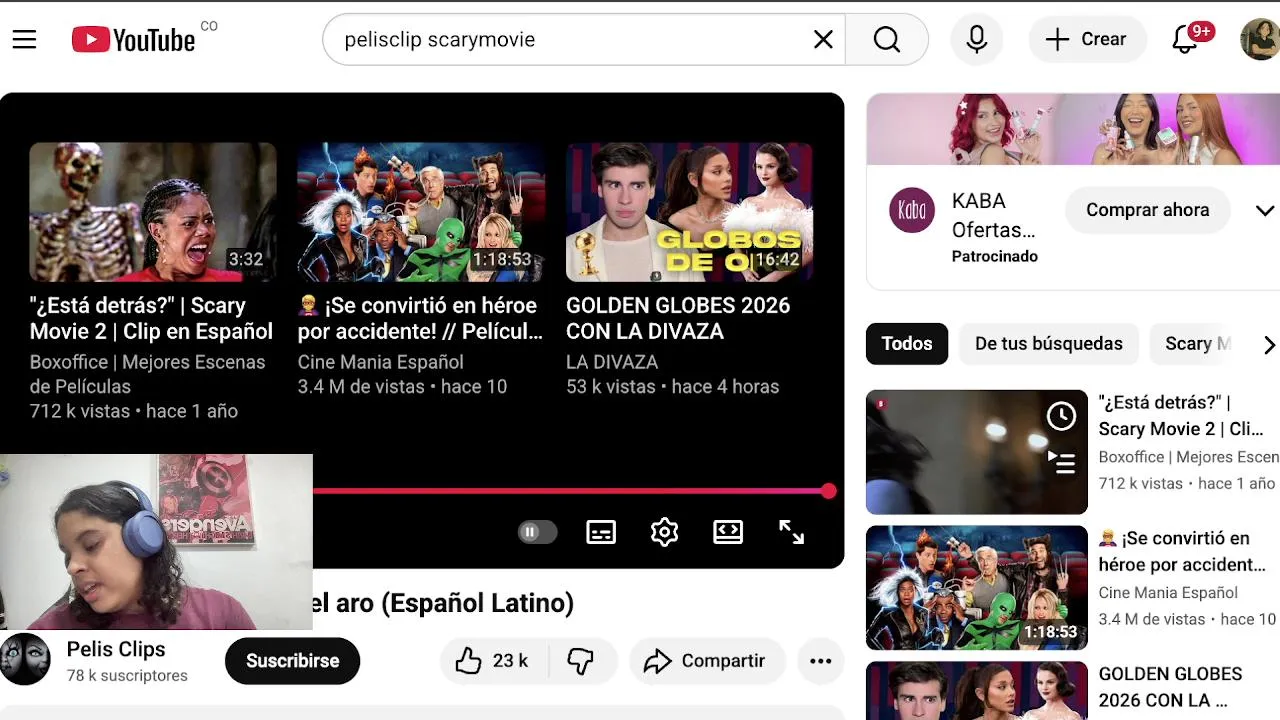Click sidebar title GOLDEN GLOBES 2026 CON LA
Image resolution: width=1280 pixels, height=720 pixels.
click(1170, 687)
